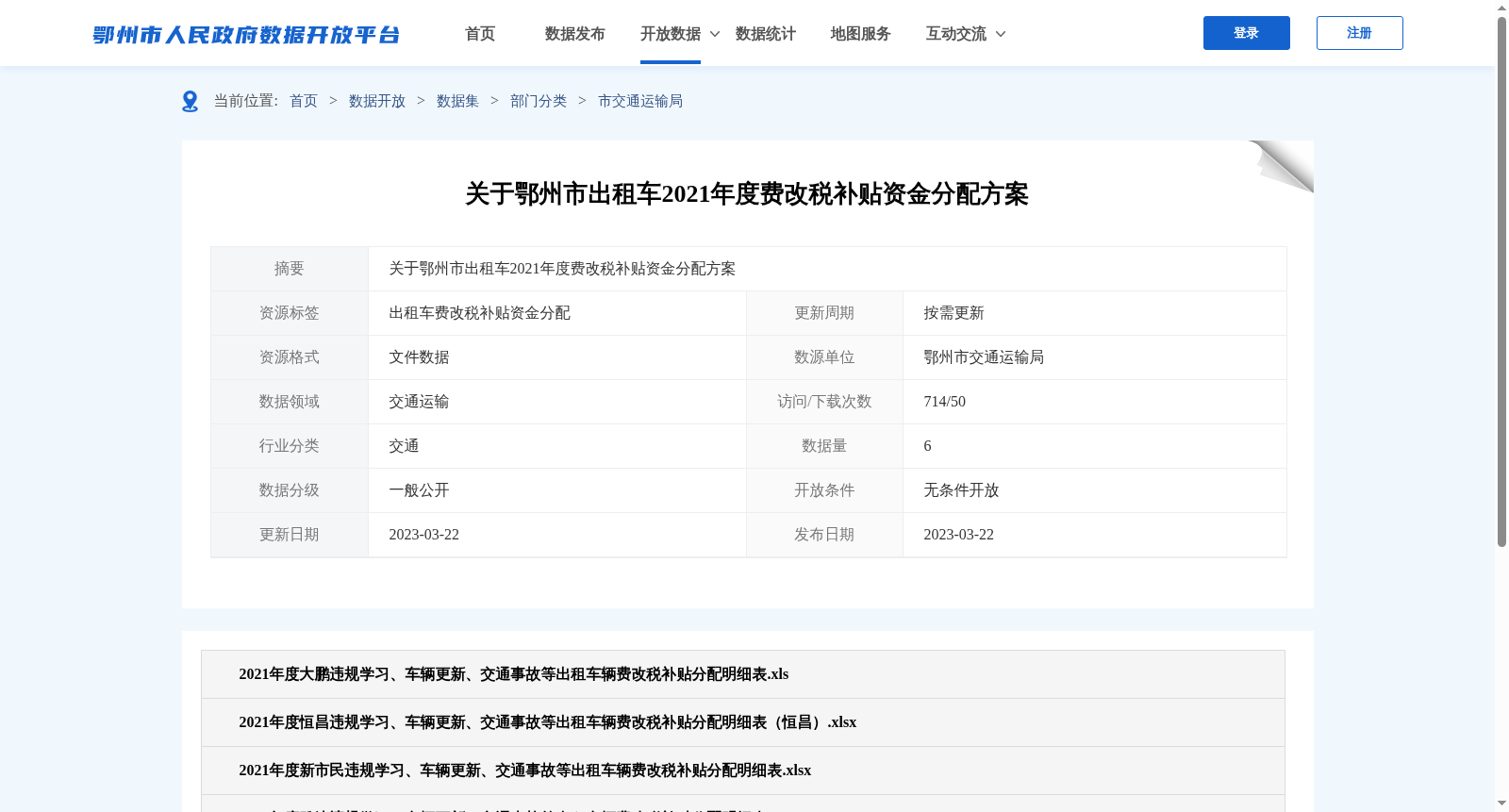
Task: Click the 鄂州市人民政府数据开放平台 site logo
Action: pos(246,35)
